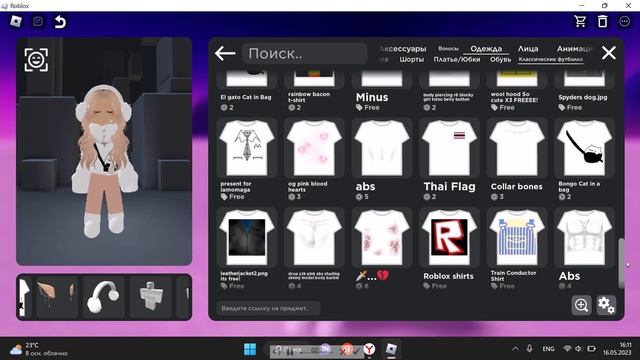Screen dimensions: 640x360
Task: Click the 'El gato Cat in Bag' label
Action: (246, 97)
